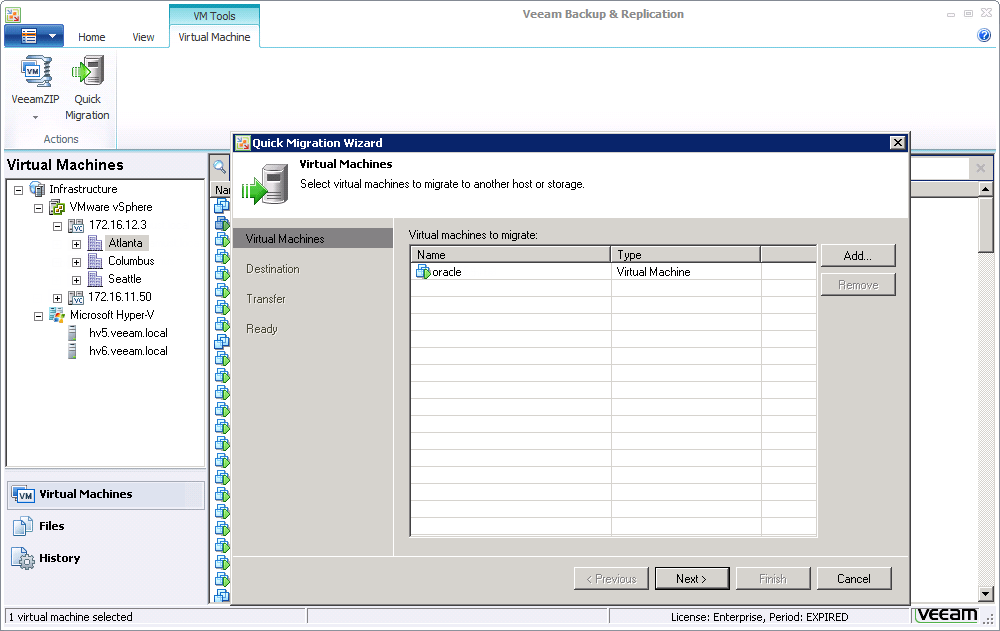Click the Seattle datacenter icon
This screenshot has height=631, width=1000.
95,279
